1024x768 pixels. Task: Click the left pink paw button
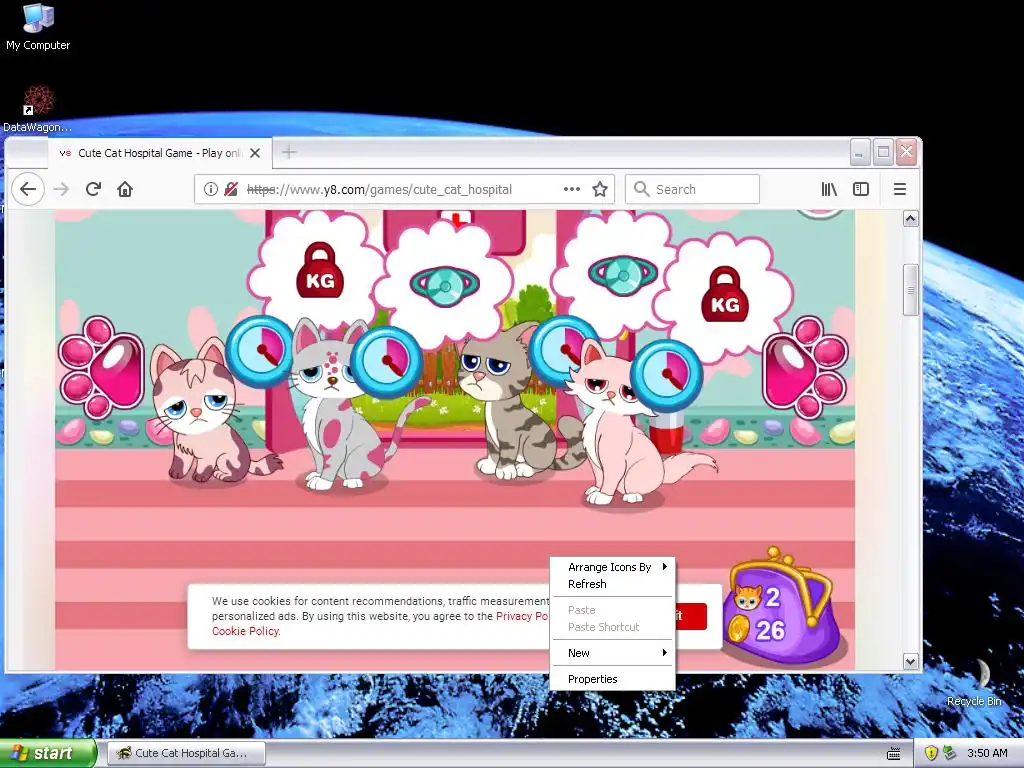pos(101,366)
